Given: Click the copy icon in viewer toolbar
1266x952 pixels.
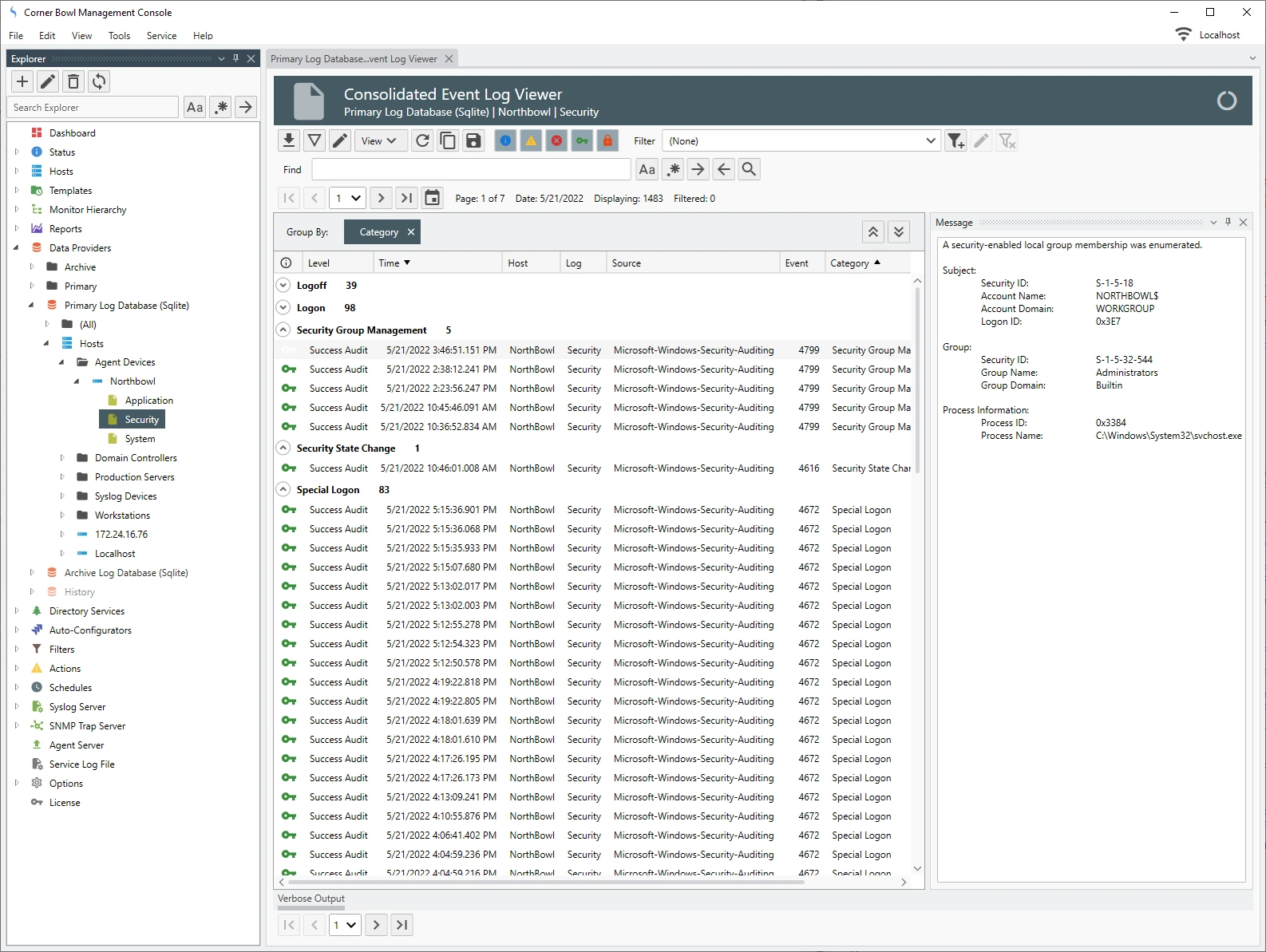Looking at the screenshot, I should (448, 141).
